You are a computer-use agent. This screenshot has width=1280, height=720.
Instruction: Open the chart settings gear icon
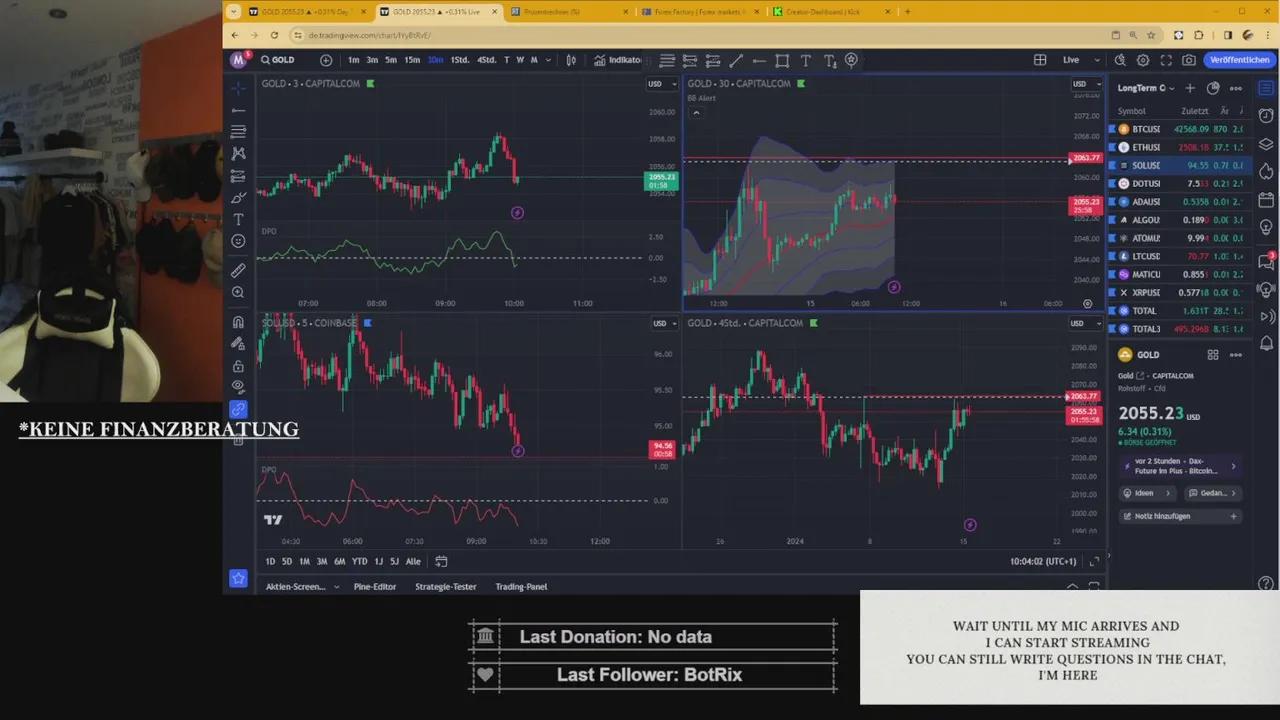[1143, 60]
